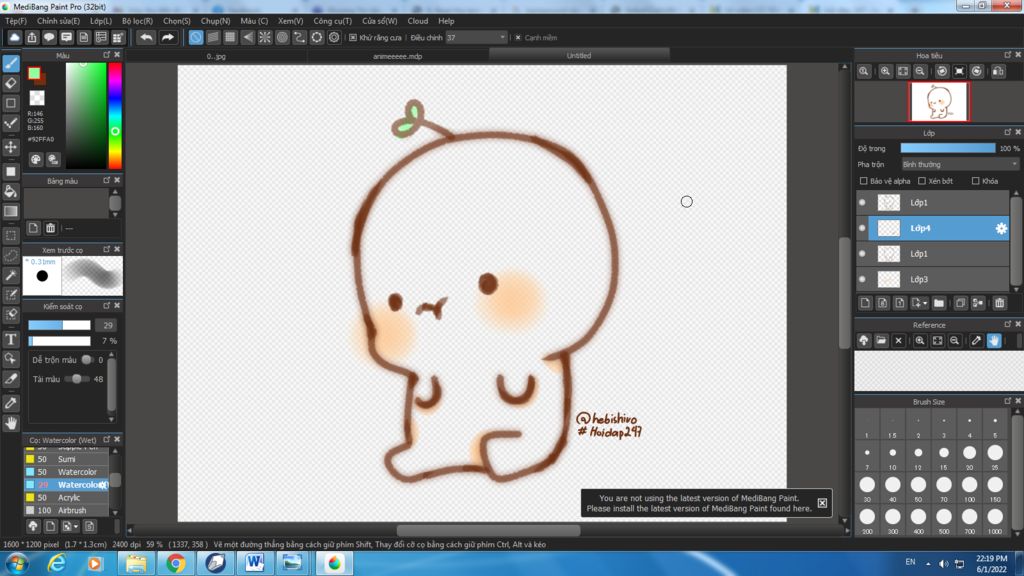Select the Lasso selection tool
This screenshot has height=576, width=1024.
(x=11, y=255)
